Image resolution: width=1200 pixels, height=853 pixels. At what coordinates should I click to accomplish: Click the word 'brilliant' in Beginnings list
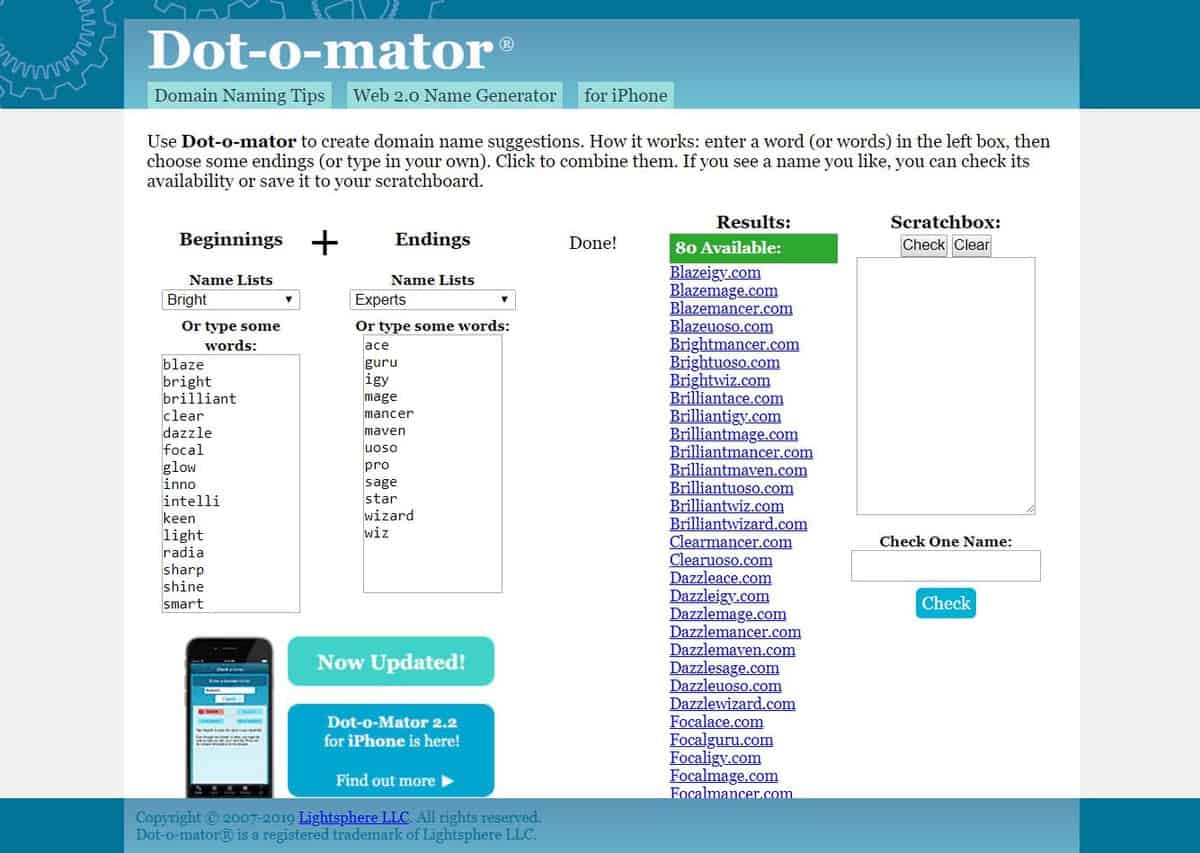200,398
